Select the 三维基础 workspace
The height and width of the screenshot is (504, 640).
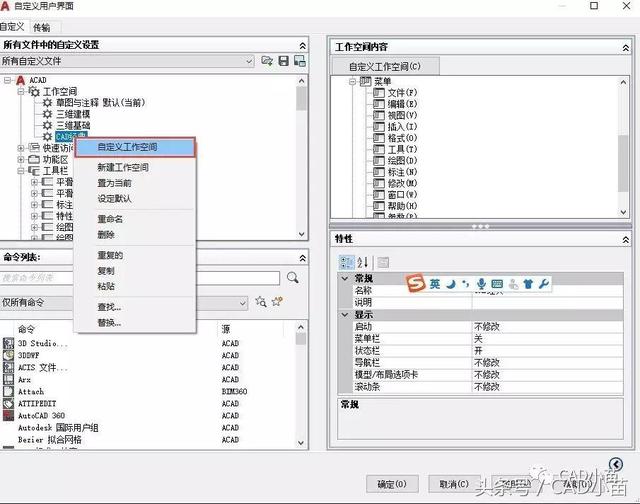[73, 125]
